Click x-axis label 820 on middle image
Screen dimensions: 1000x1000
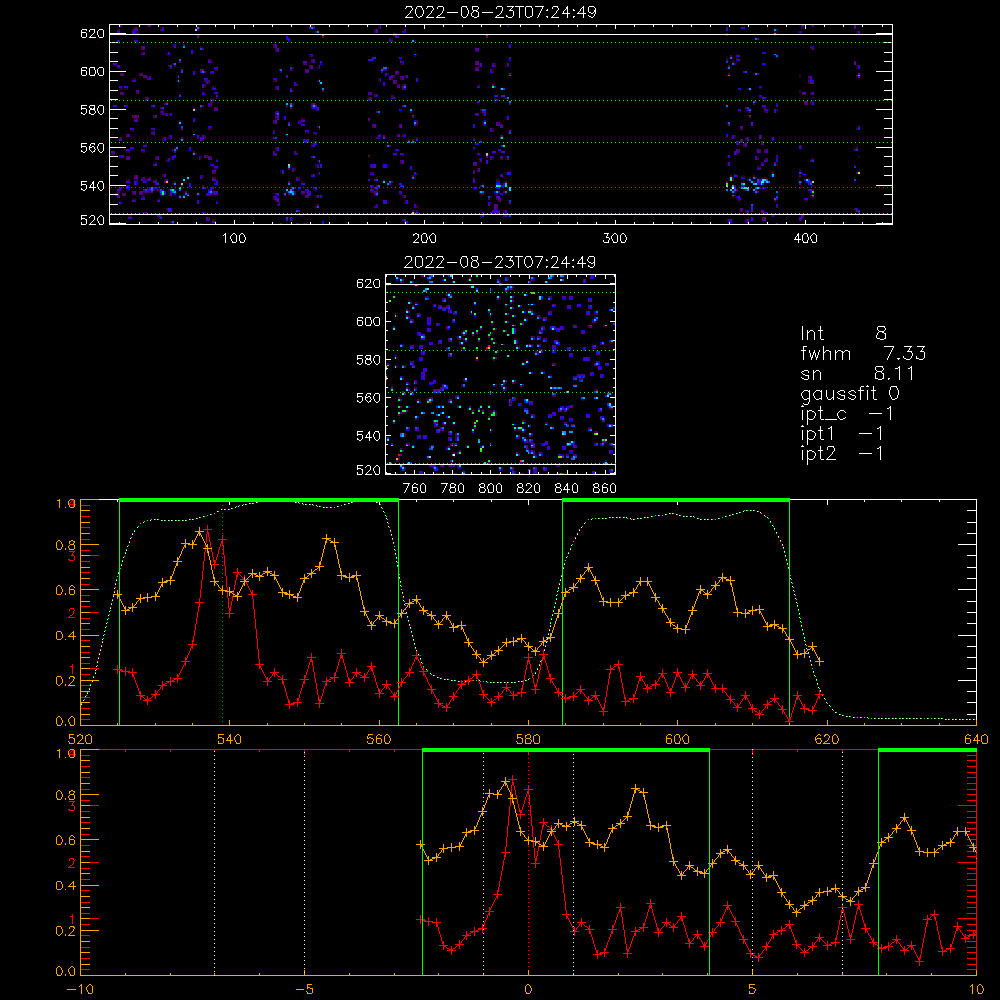528,489
